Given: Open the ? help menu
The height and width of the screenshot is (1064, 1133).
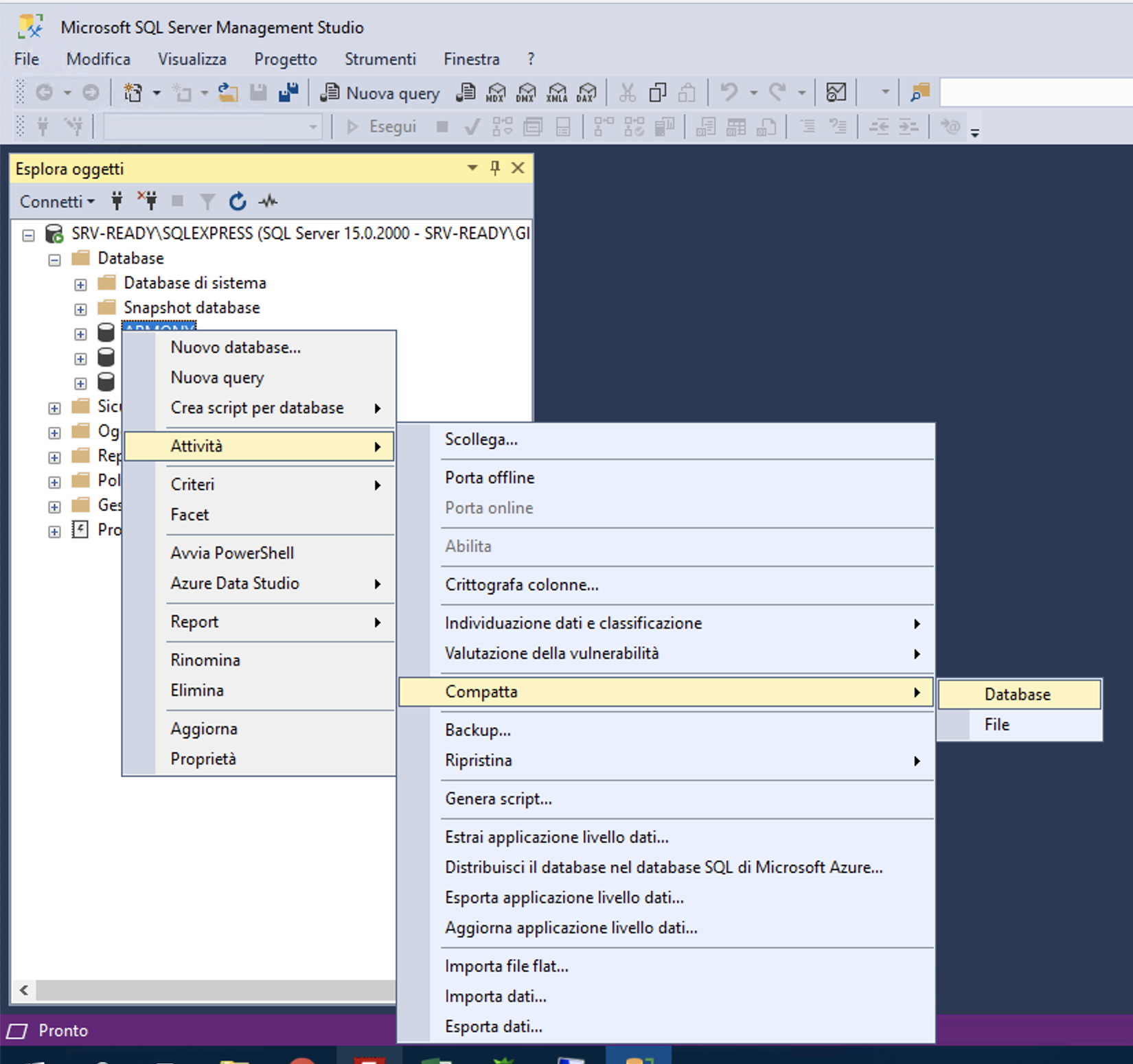Looking at the screenshot, I should point(531,59).
